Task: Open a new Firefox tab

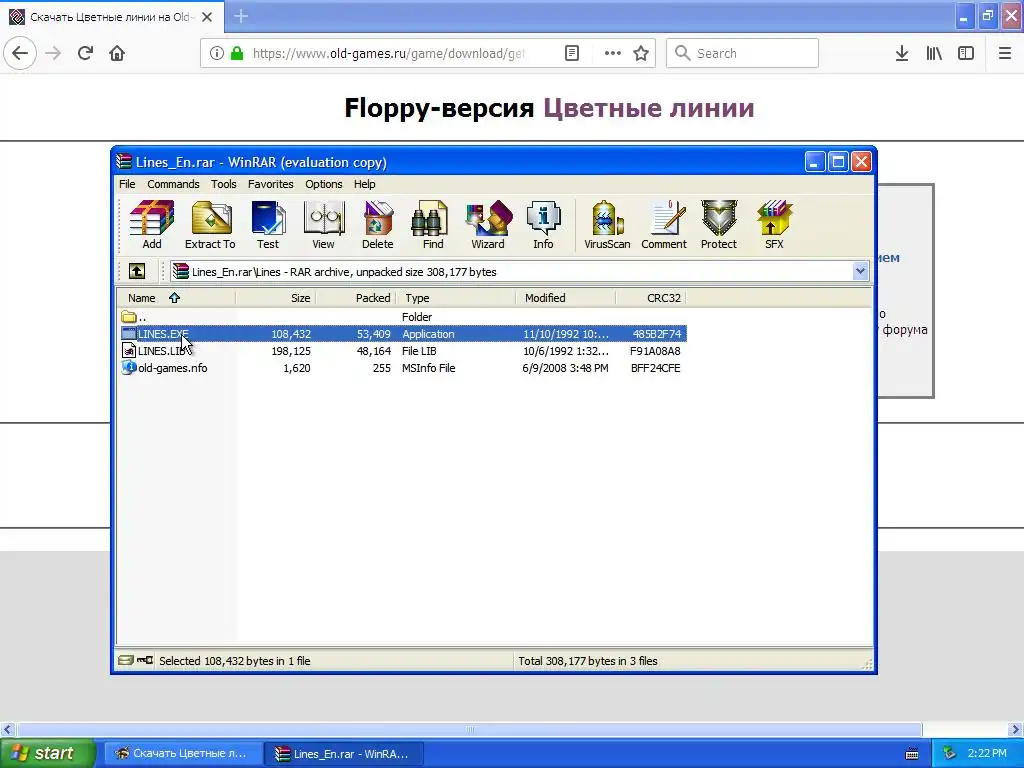Action: pos(240,16)
